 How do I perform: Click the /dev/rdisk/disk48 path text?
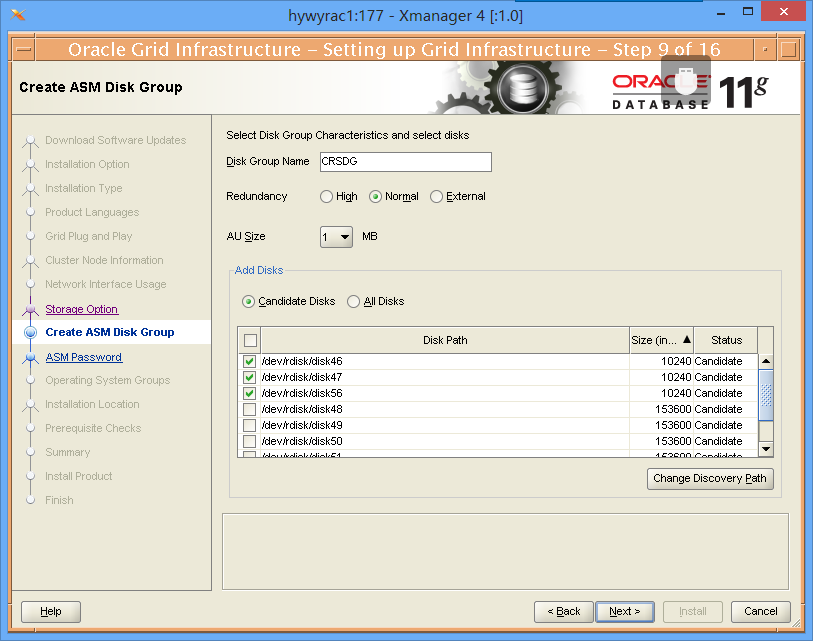pos(302,409)
